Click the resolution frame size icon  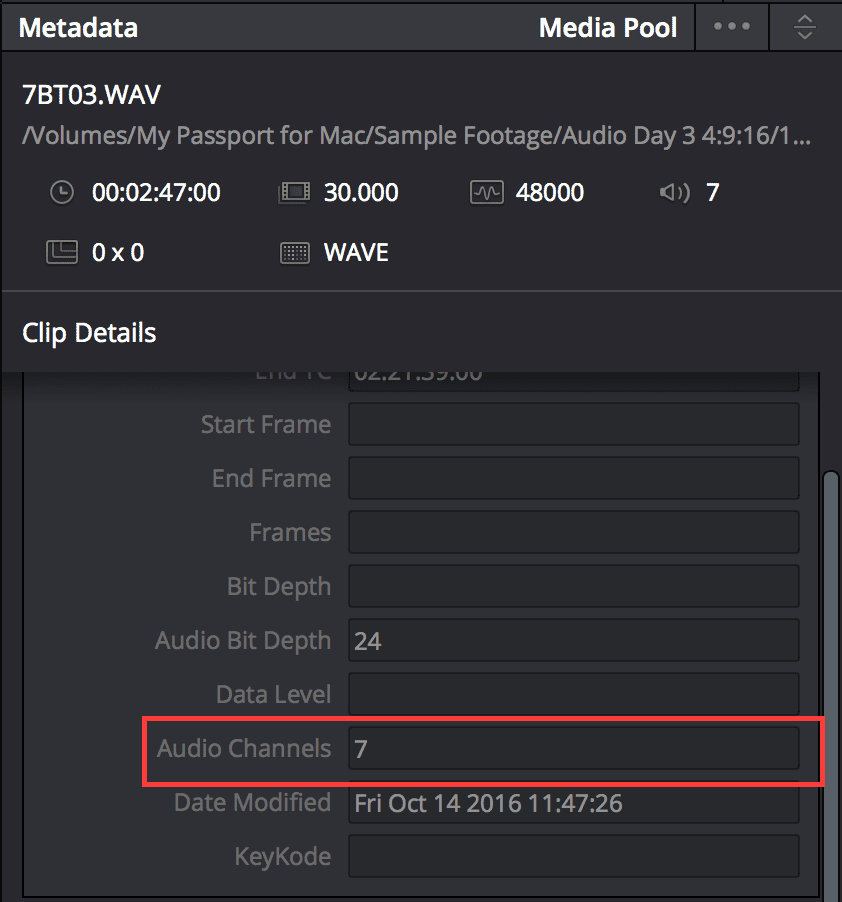(62, 252)
